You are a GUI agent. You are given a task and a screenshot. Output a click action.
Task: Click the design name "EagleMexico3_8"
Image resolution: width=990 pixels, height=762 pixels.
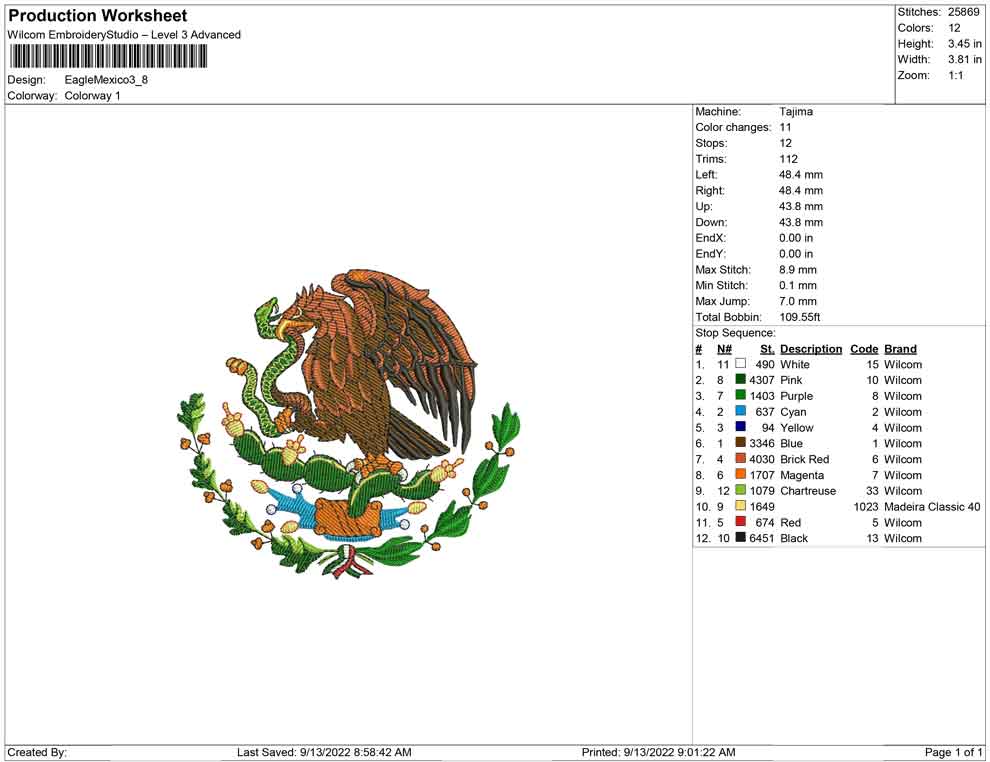pos(106,80)
